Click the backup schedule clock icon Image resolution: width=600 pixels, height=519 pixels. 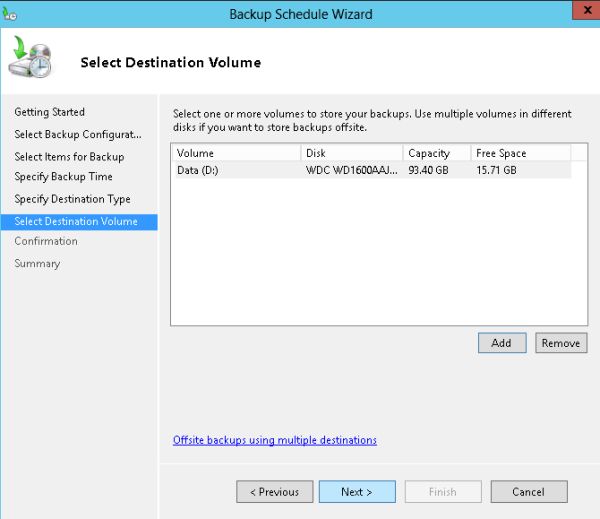[31, 57]
